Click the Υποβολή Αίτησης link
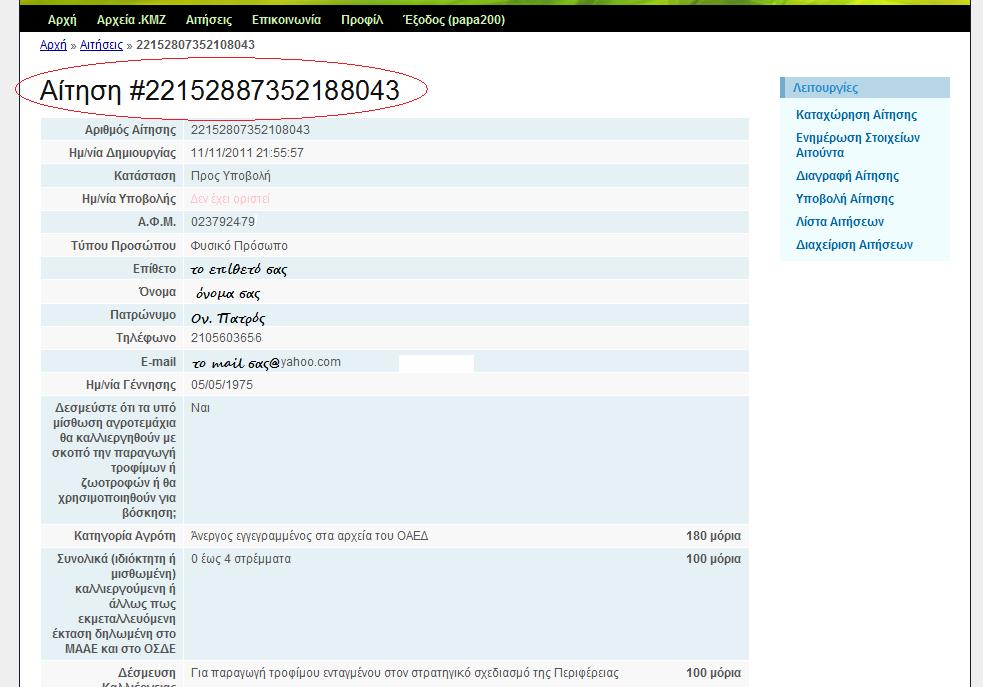Image resolution: width=983 pixels, height=687 pixels. click(x=844, y=199)
